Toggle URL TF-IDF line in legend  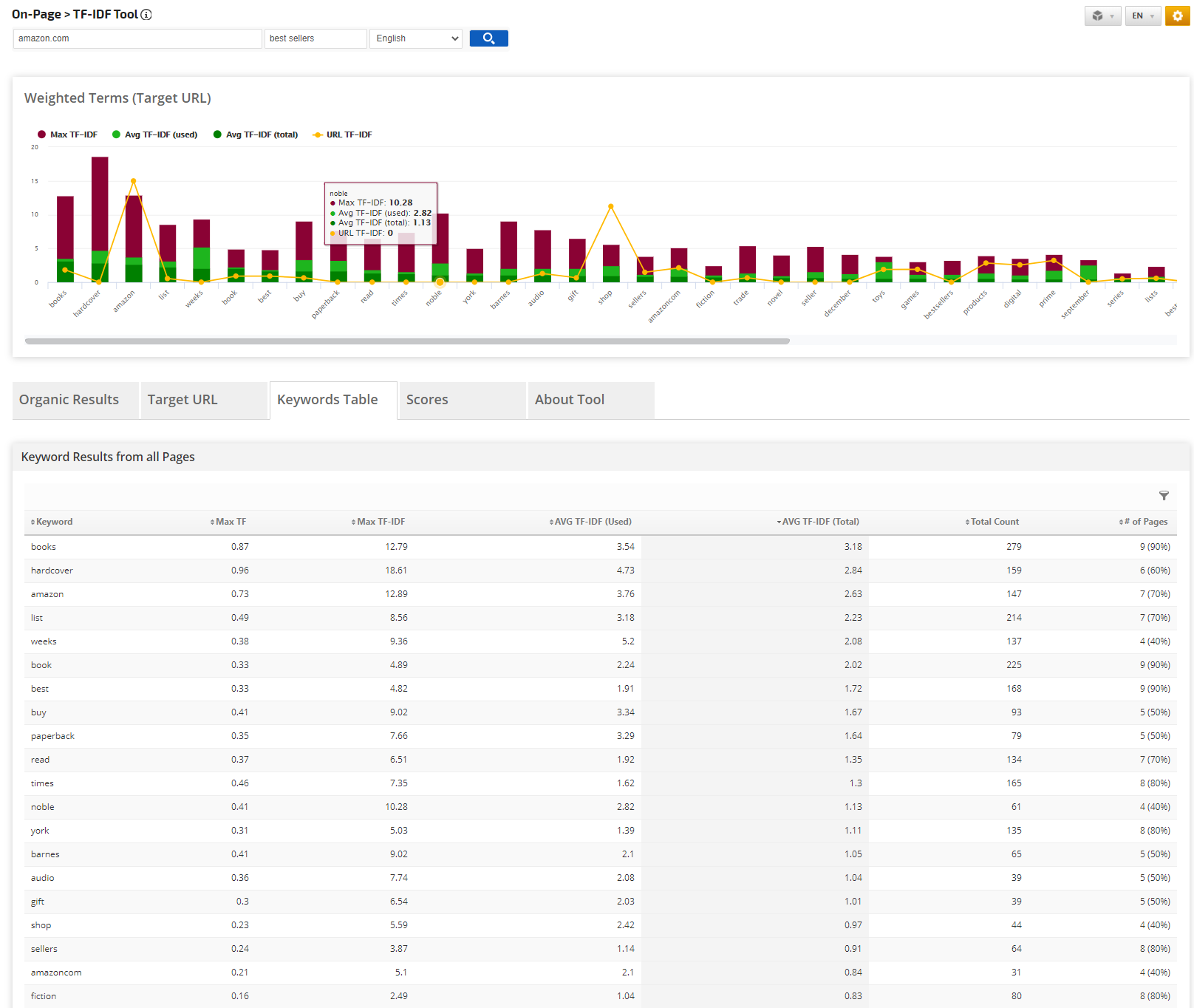pyautogui.click(x=343, y=134)
